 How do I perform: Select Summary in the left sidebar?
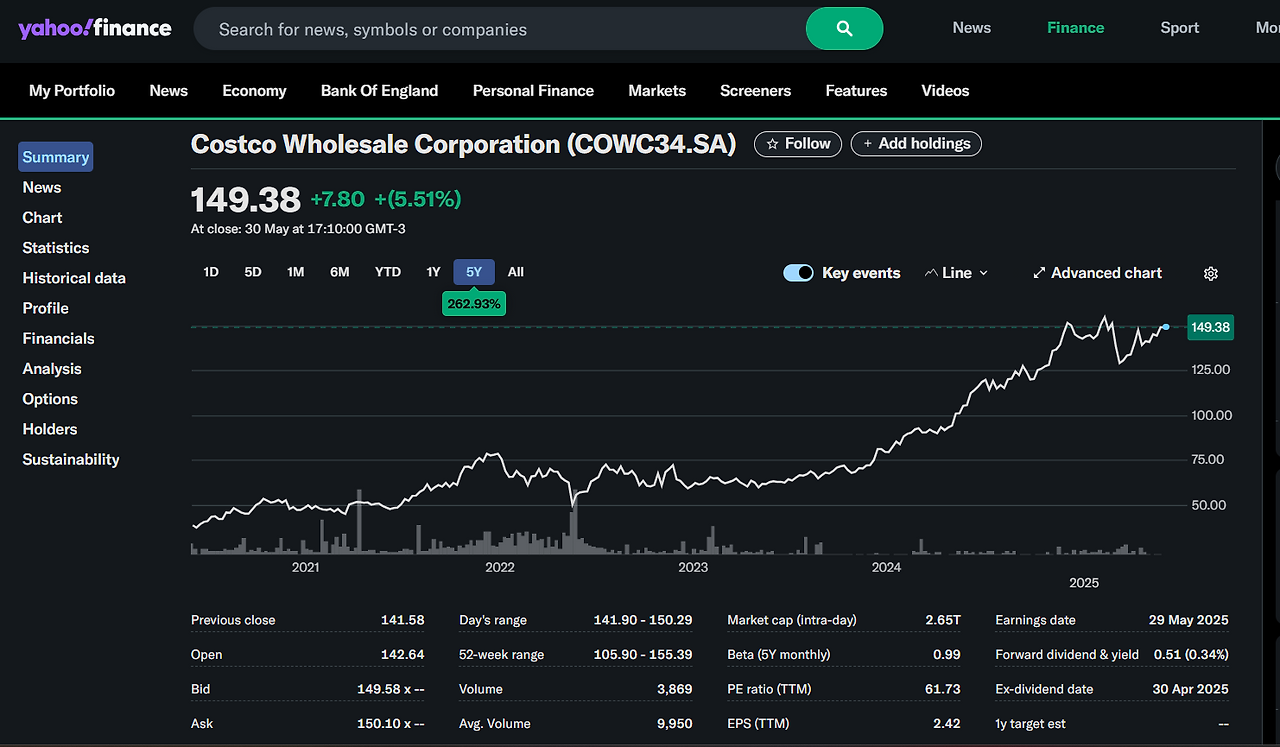click(56, 157)
